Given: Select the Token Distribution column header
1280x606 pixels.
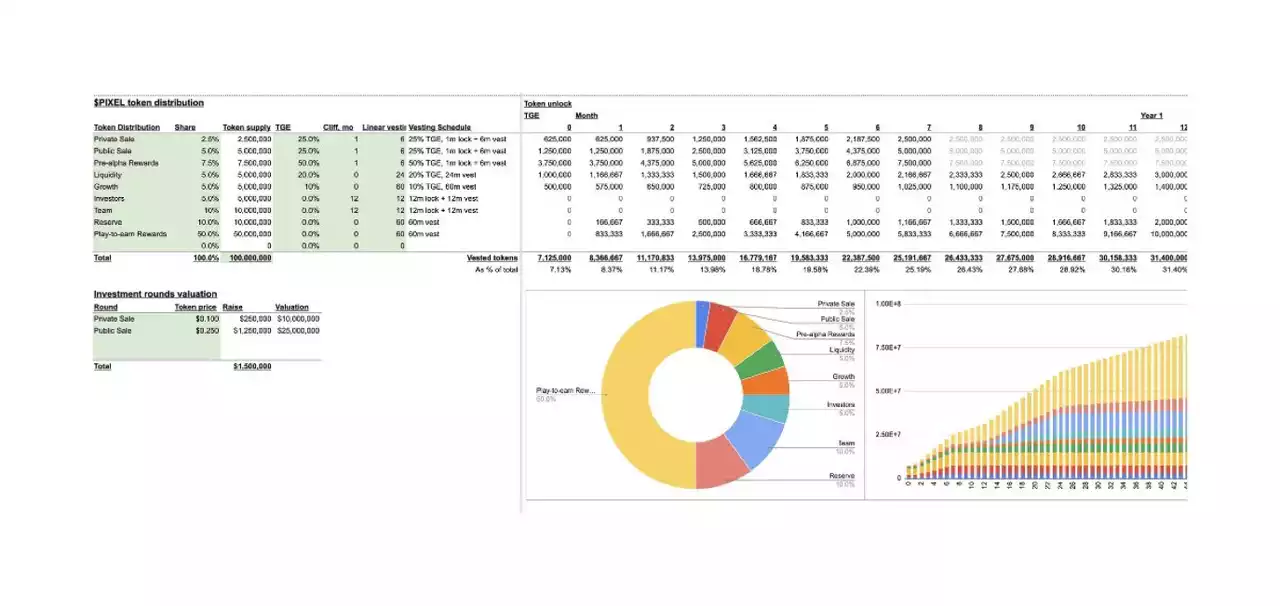Looking at the screenshot, I should pos(126,128).
